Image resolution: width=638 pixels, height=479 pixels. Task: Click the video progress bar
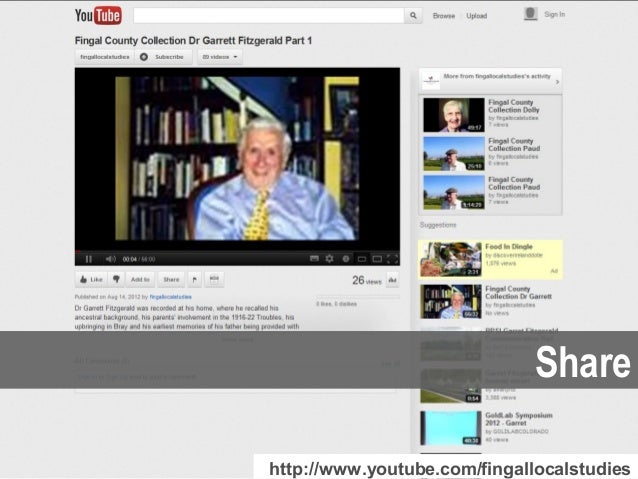[237, 252]
